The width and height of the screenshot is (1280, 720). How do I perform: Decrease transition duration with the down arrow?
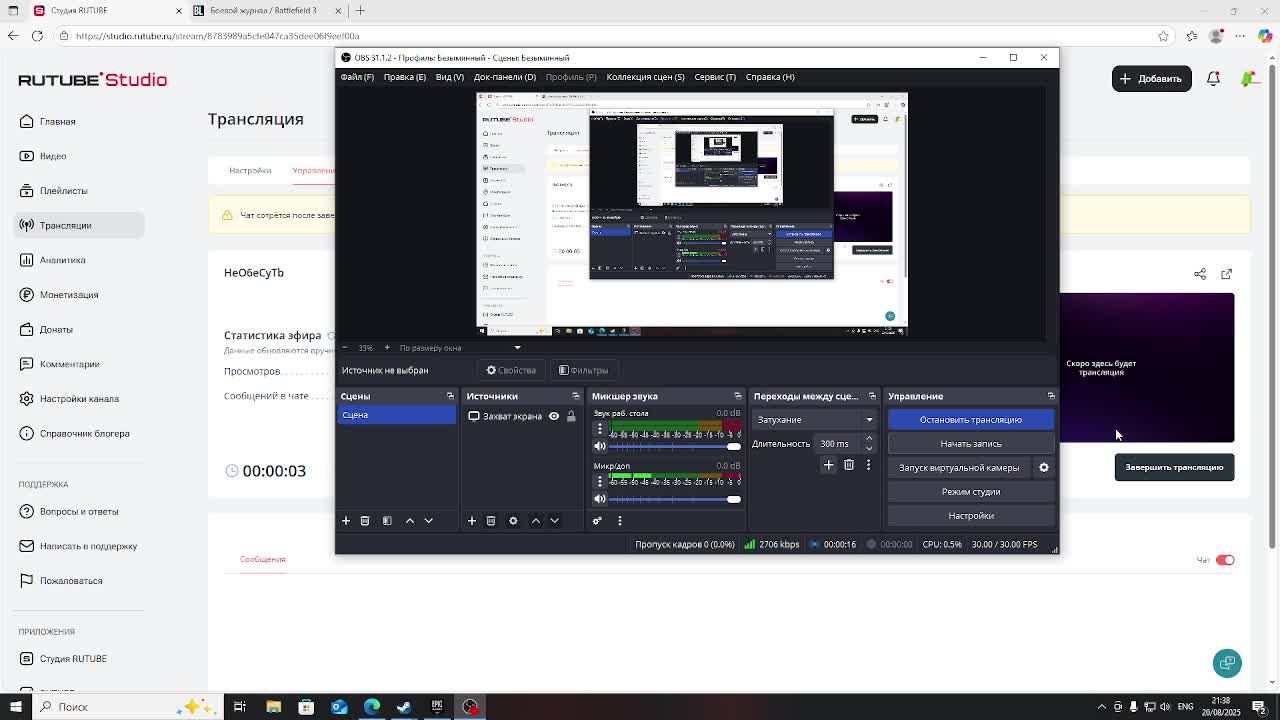click(868, 448)
